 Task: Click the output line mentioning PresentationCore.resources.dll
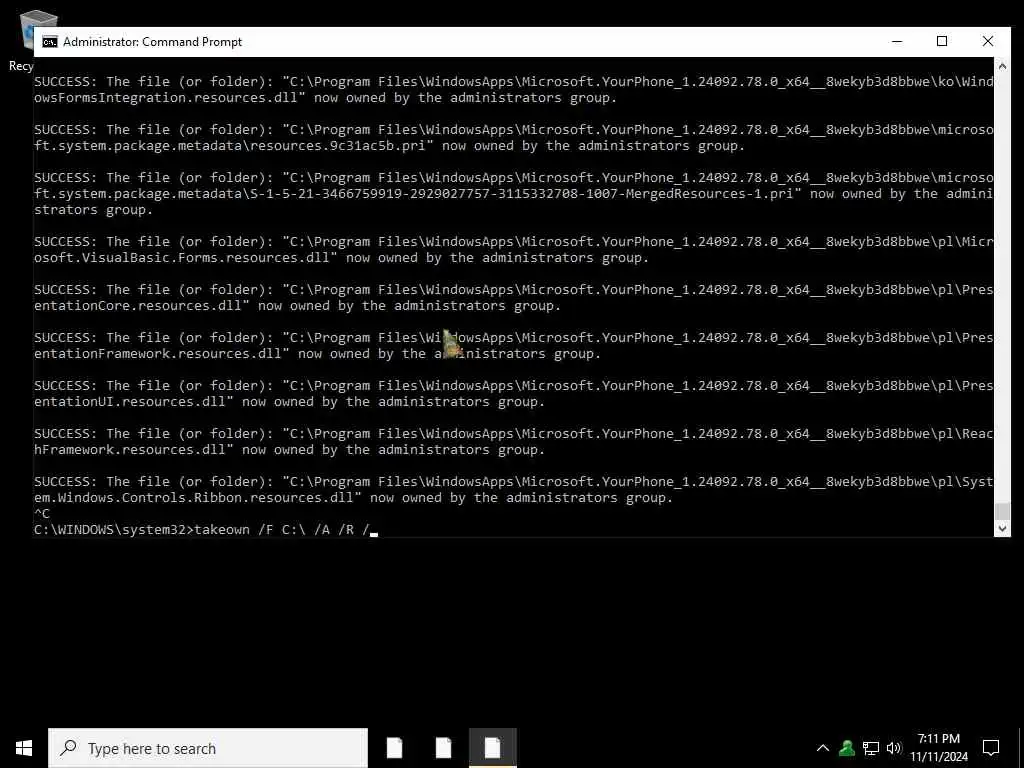(513, 297)
